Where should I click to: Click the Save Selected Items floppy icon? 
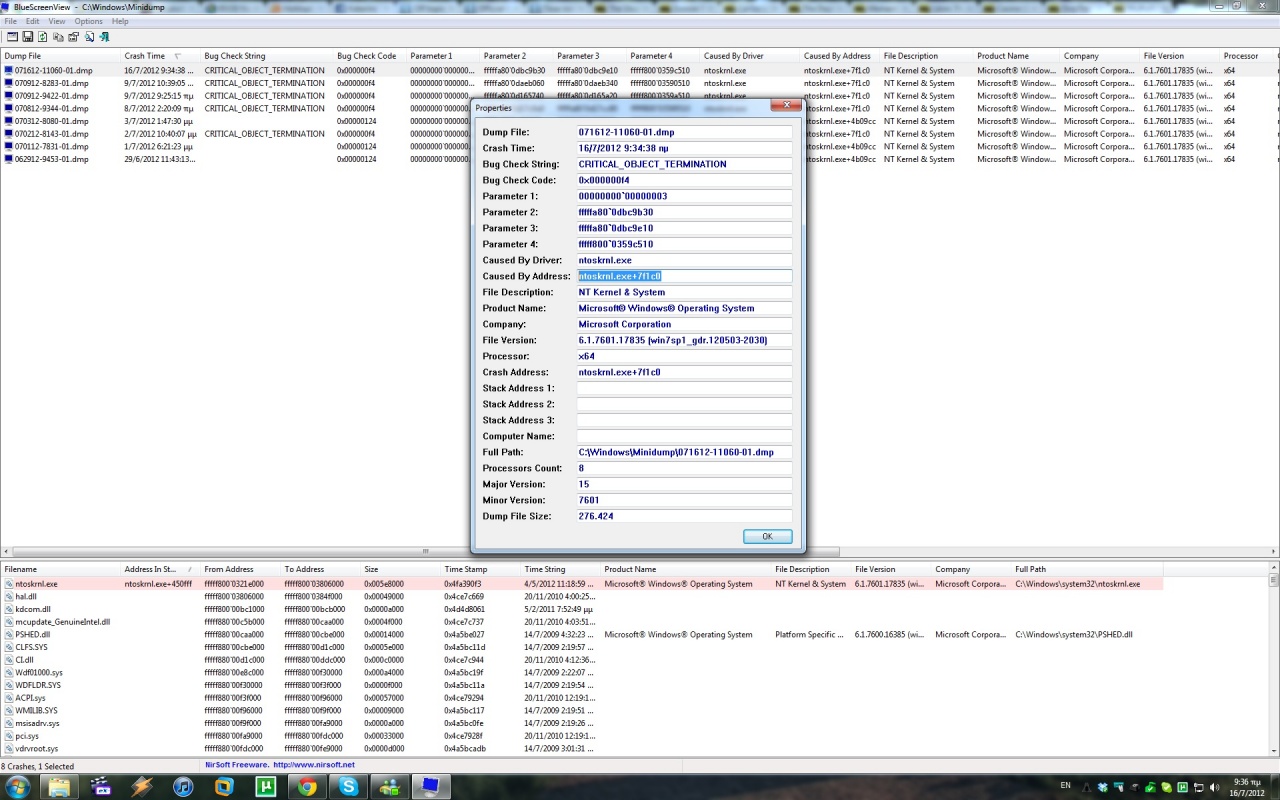point(28,37)
